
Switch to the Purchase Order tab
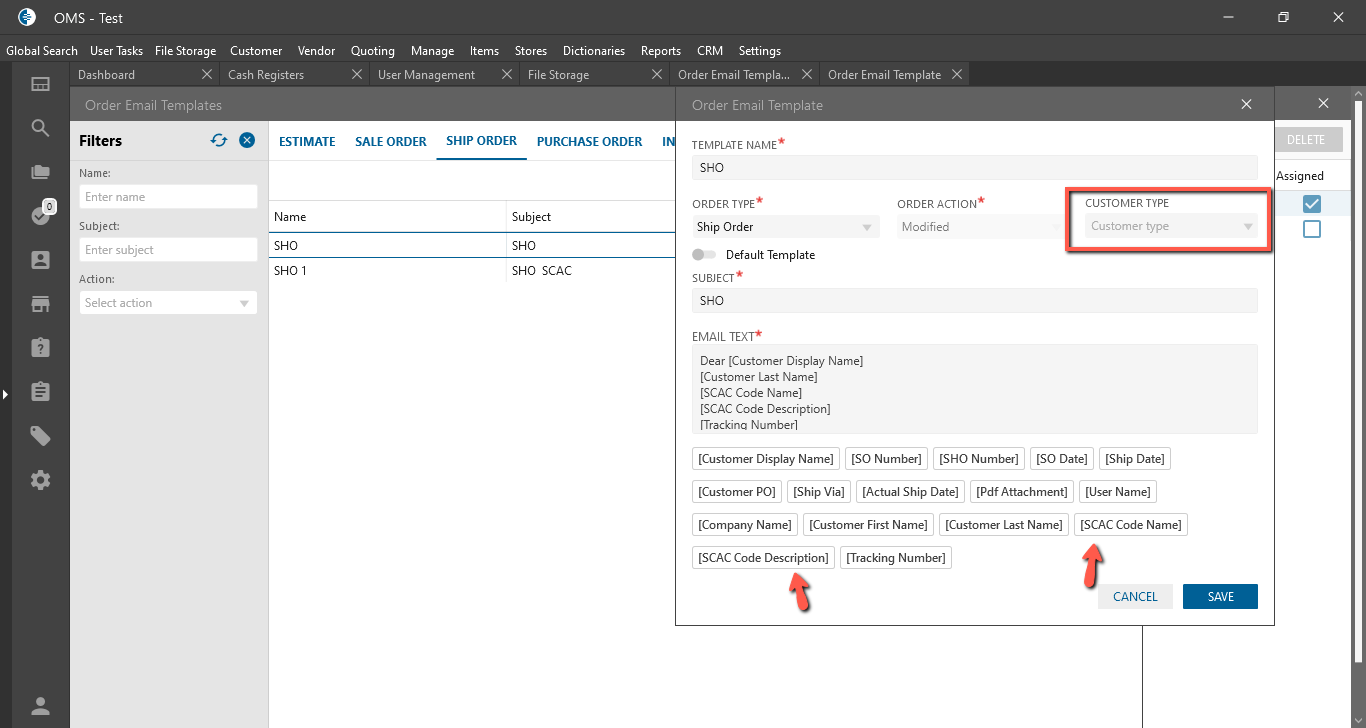(589, 141)
